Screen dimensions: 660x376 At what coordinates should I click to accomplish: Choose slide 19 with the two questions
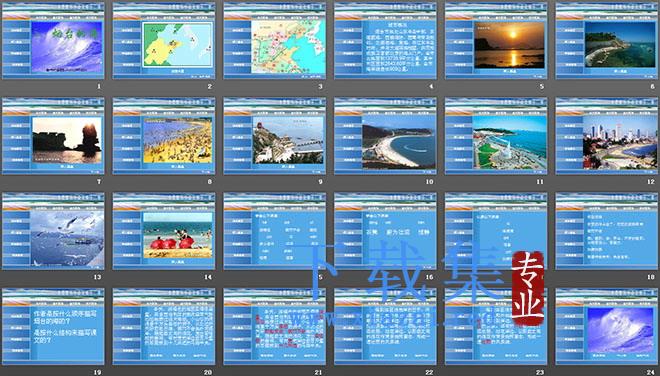53,327
